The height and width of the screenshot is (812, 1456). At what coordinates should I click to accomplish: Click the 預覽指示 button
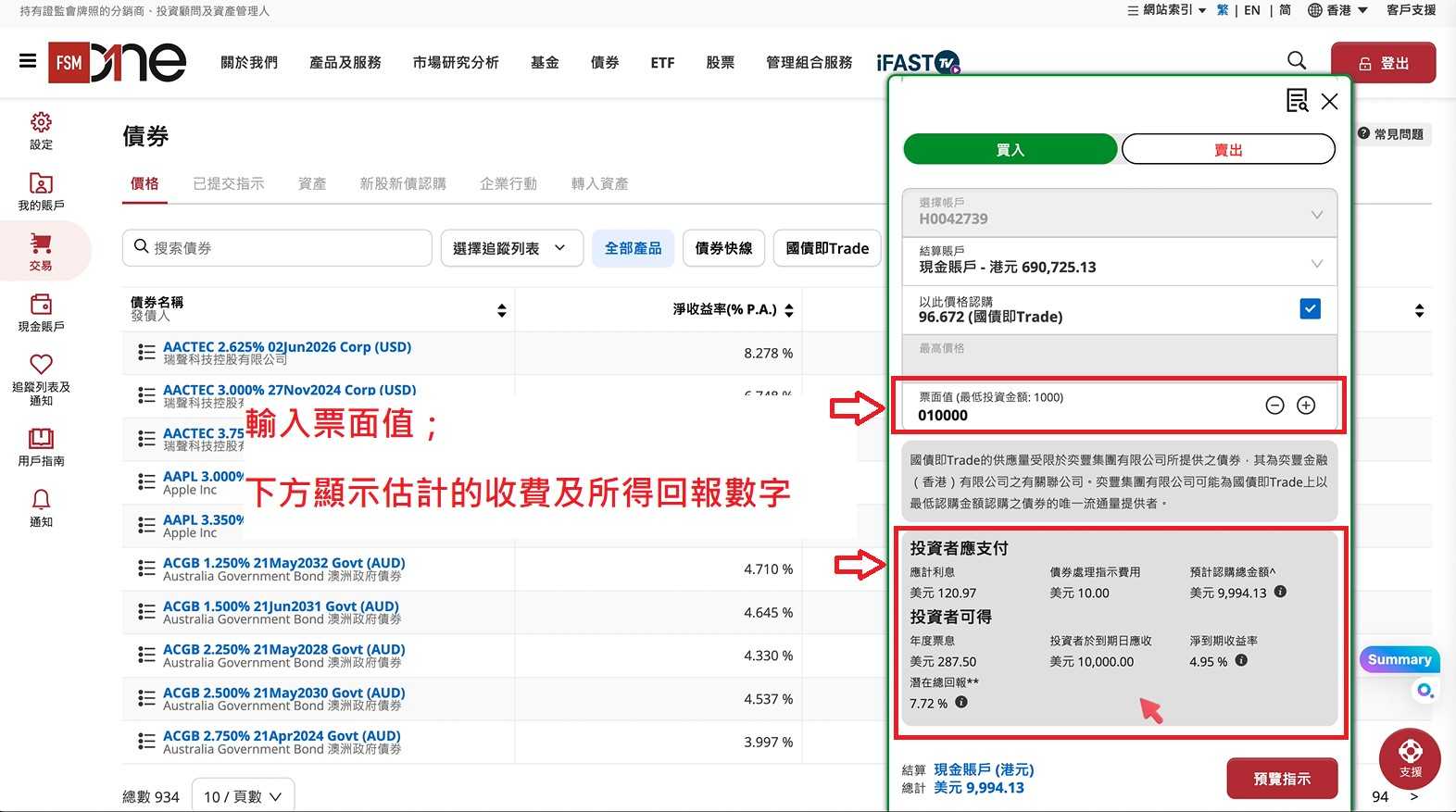[x=1282, y=779]
